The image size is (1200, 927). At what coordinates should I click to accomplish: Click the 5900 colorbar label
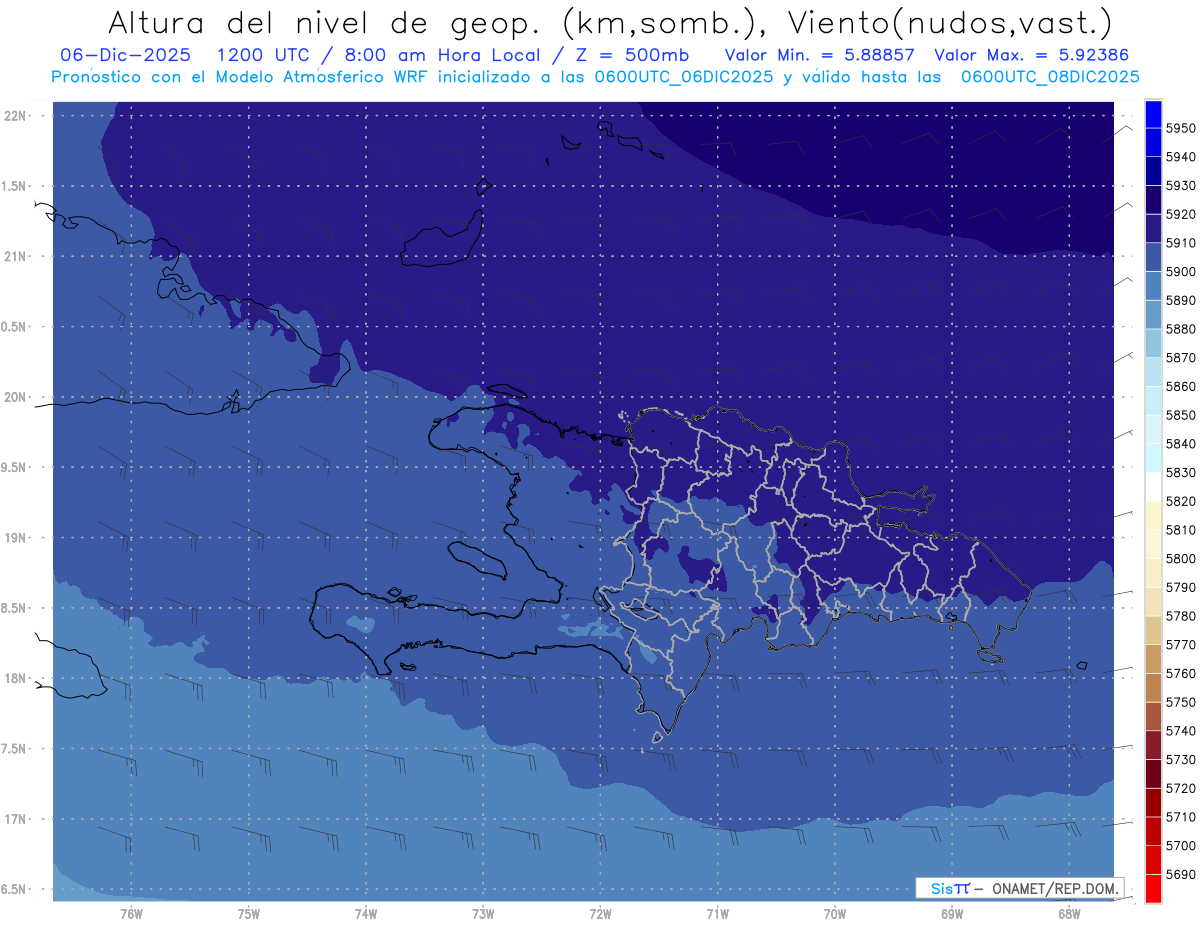(1181, 272)
